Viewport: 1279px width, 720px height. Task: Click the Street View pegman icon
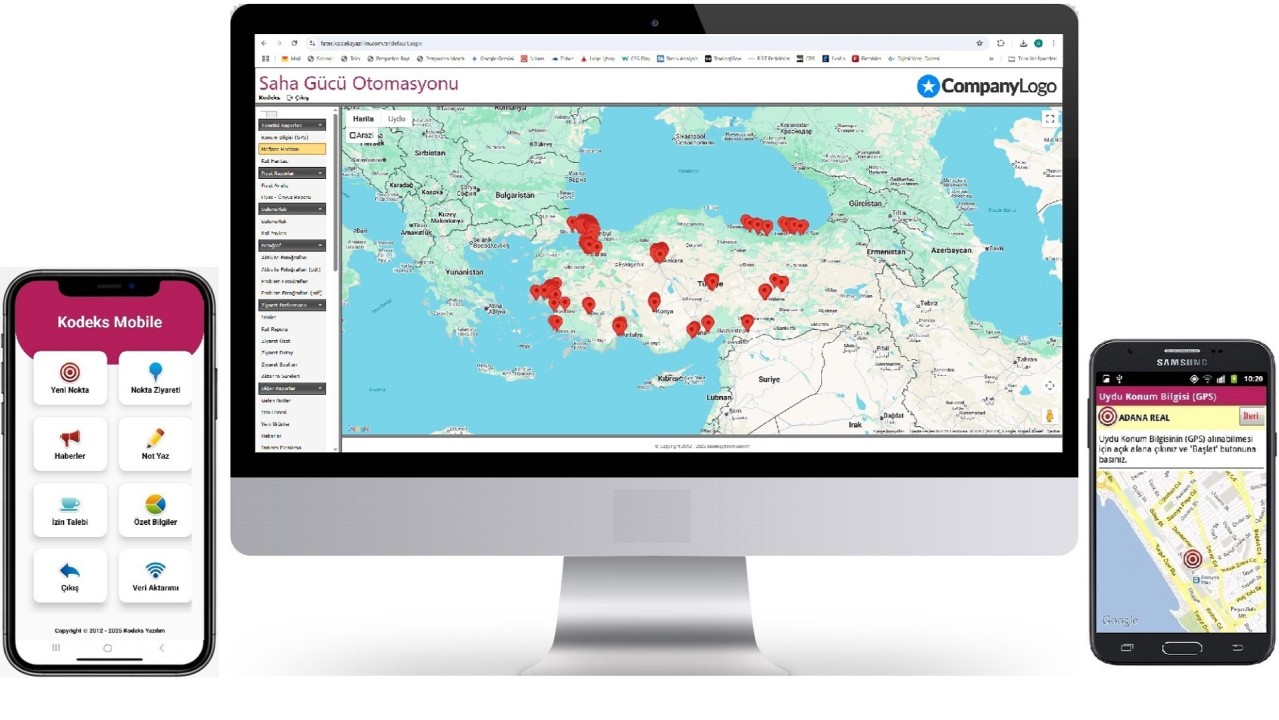pyautogui.click(x=1050, y=416)
